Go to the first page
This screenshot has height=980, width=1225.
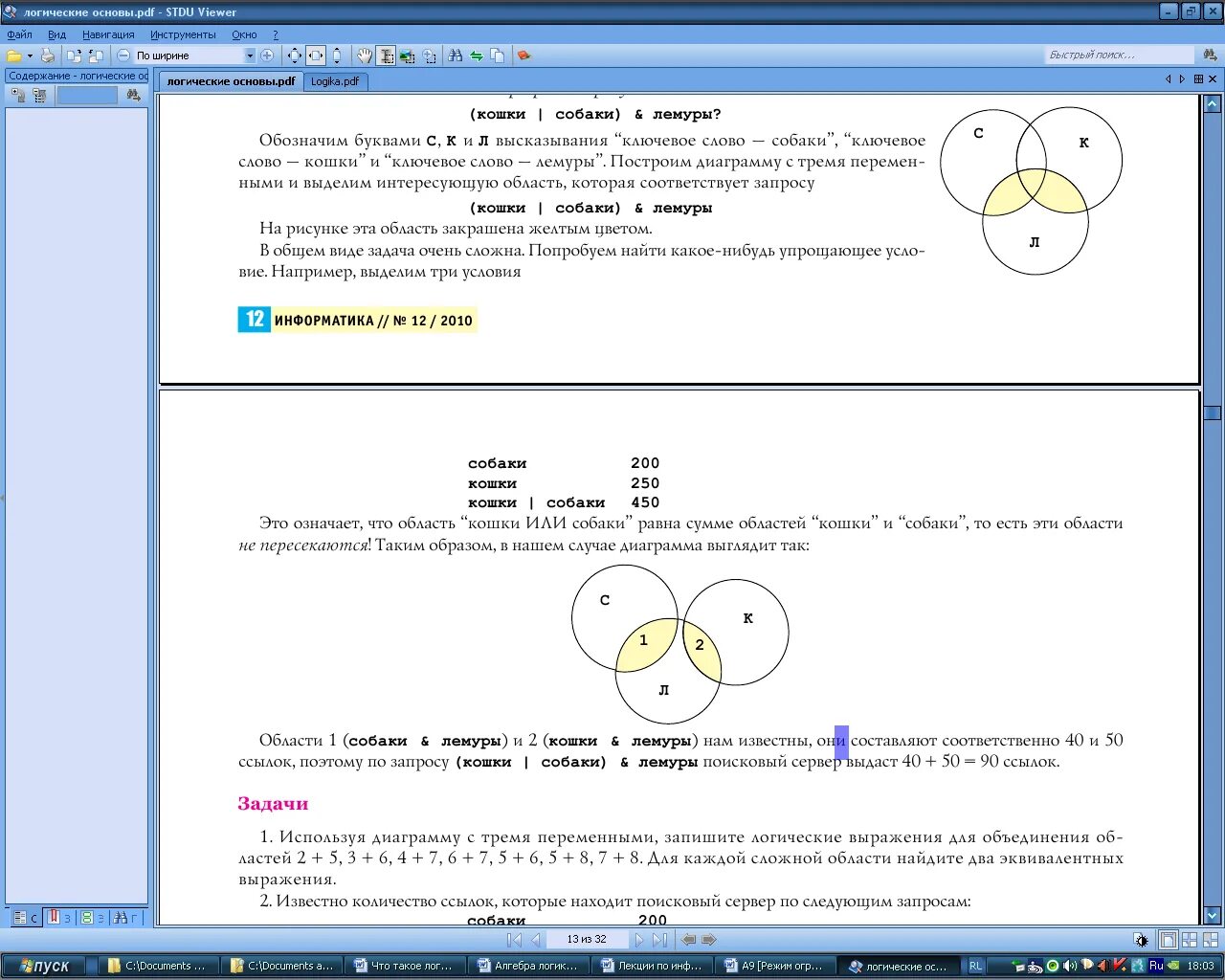point(514,940)
